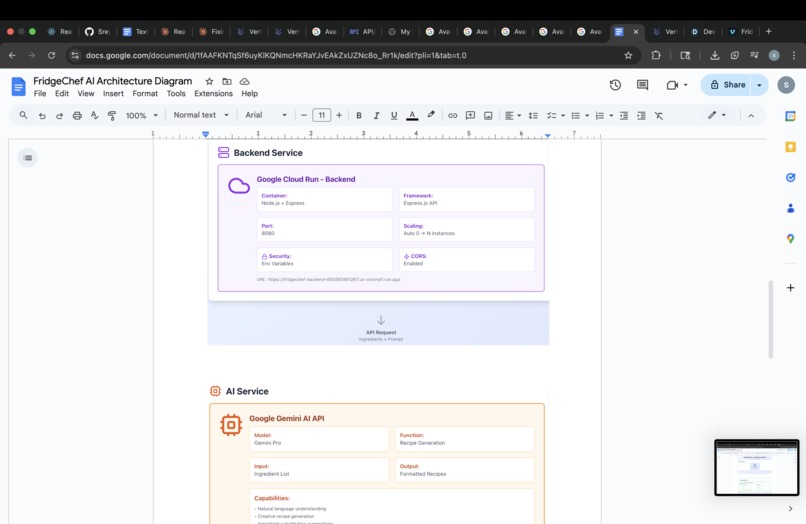Decrease the paragraph indent
Image resolution: width=806 pixels, height=524 pixels.
click(x=624, y=116)
